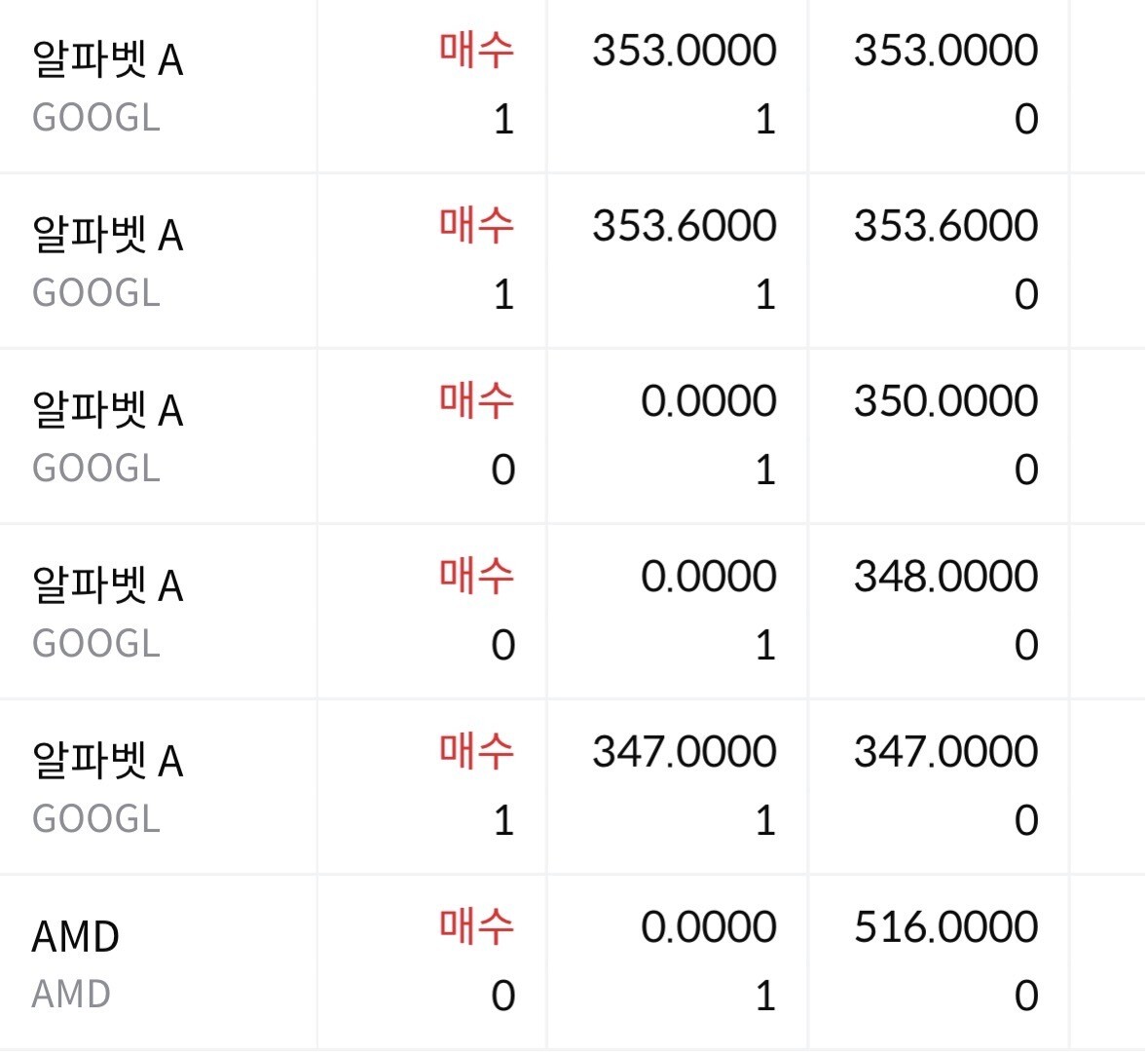The width and height of the screenshot is (1148, 1054).
Task: Click the first 353.6000 fill price value
Action: pyautogui.click(x=685, y=226)
